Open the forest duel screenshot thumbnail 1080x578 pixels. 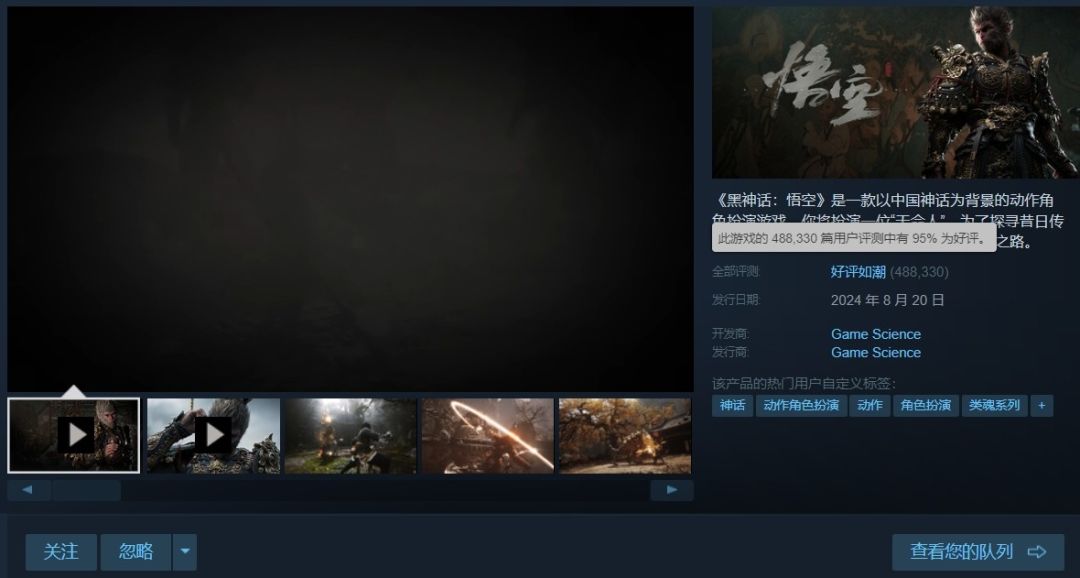[351, 435]
